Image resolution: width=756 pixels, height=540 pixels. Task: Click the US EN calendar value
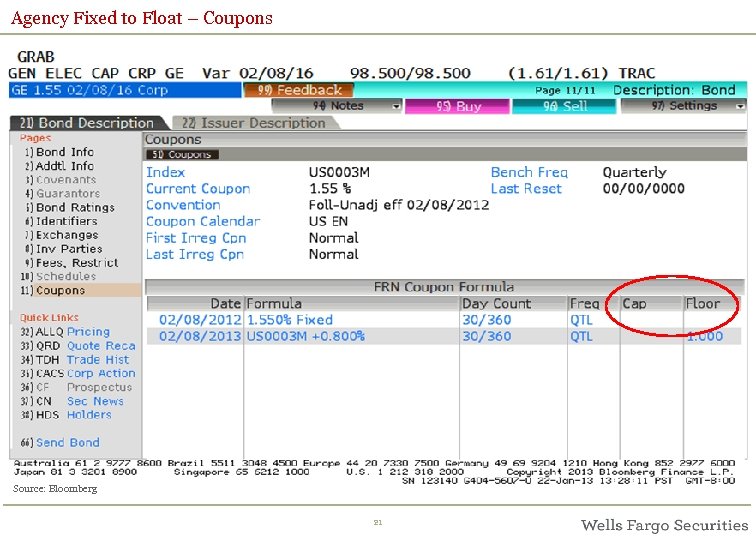[328, 222]
